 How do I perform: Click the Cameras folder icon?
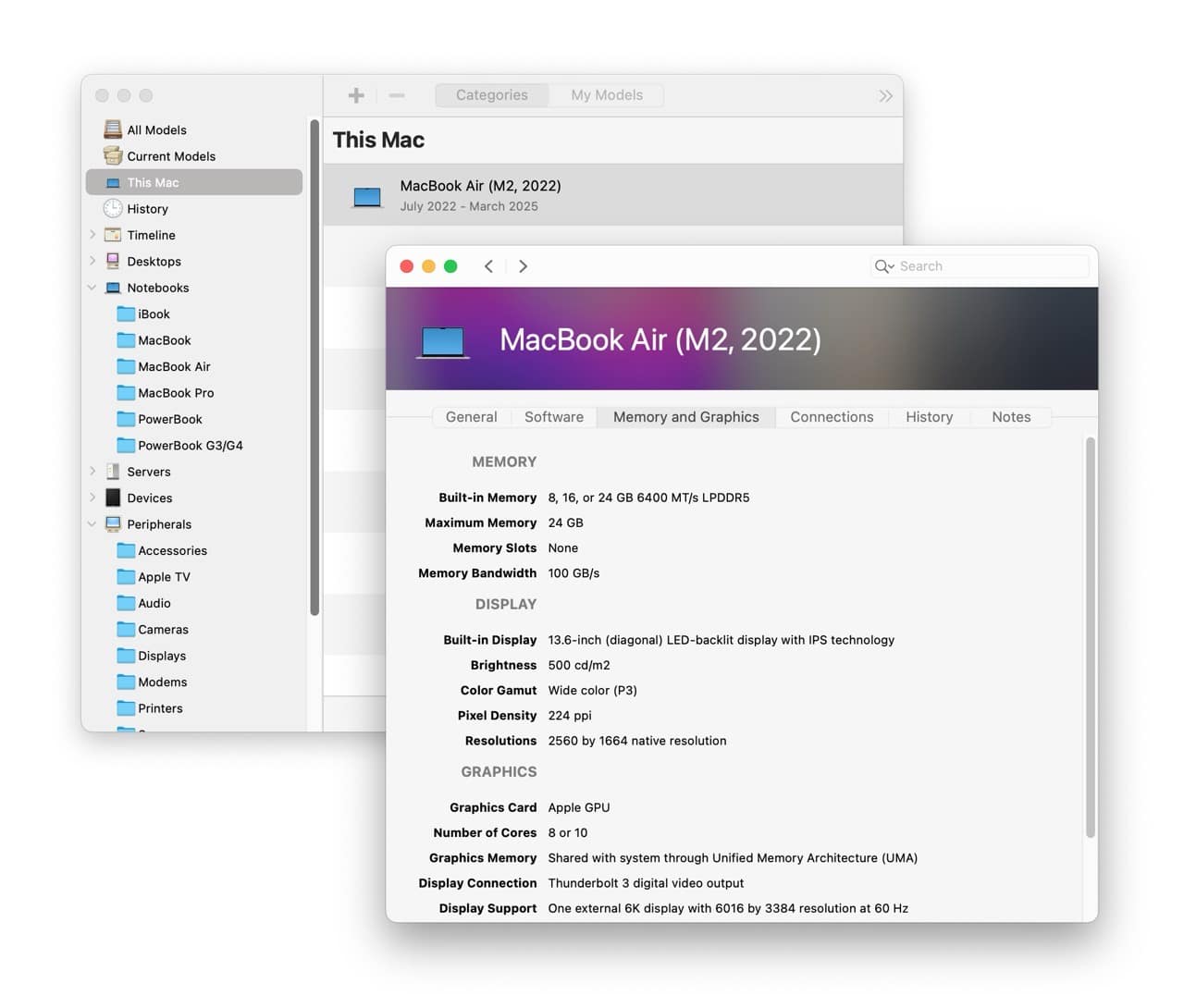click(126, 629)
